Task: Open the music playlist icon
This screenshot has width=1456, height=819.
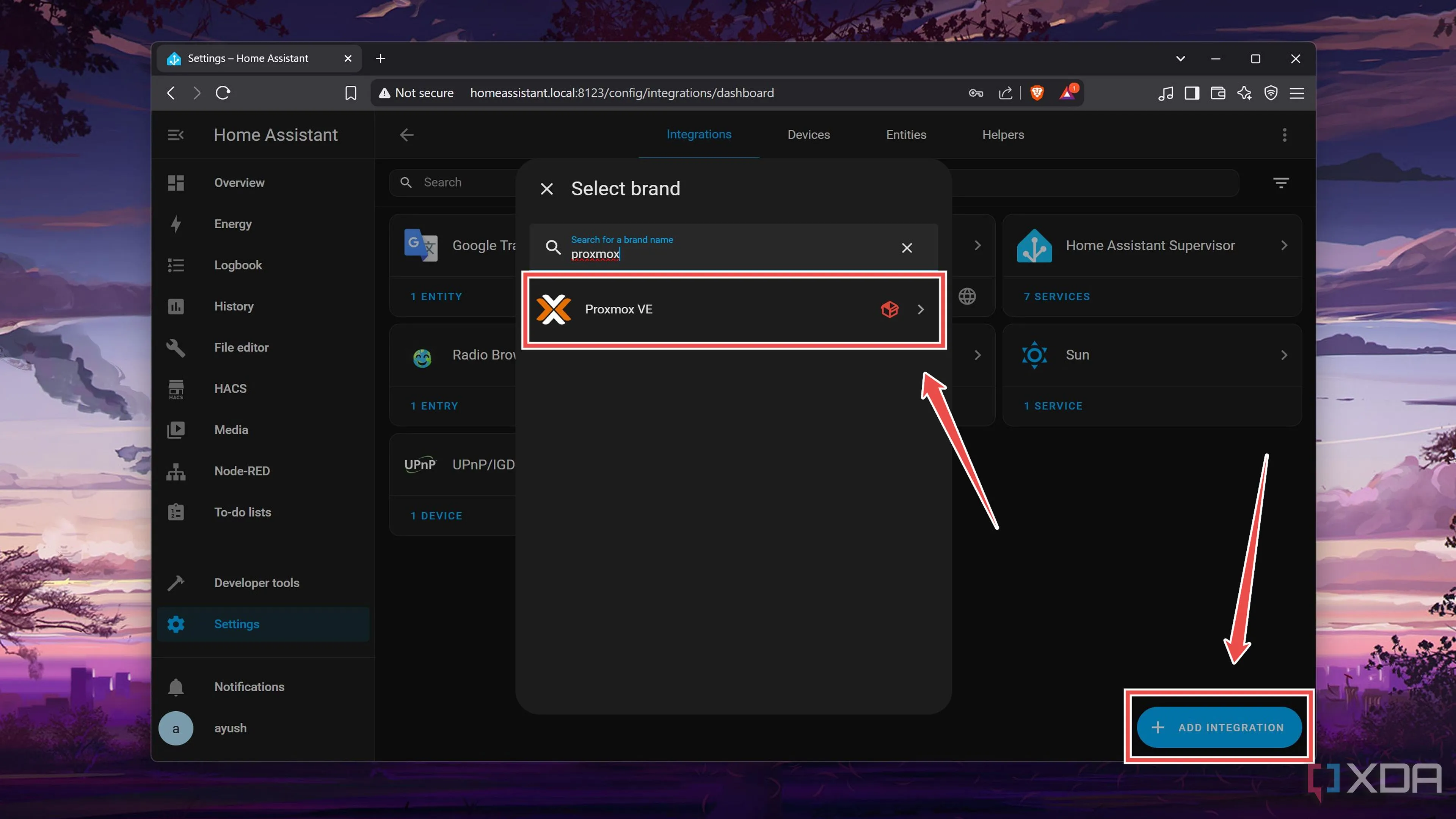Action: [1166, 93]
